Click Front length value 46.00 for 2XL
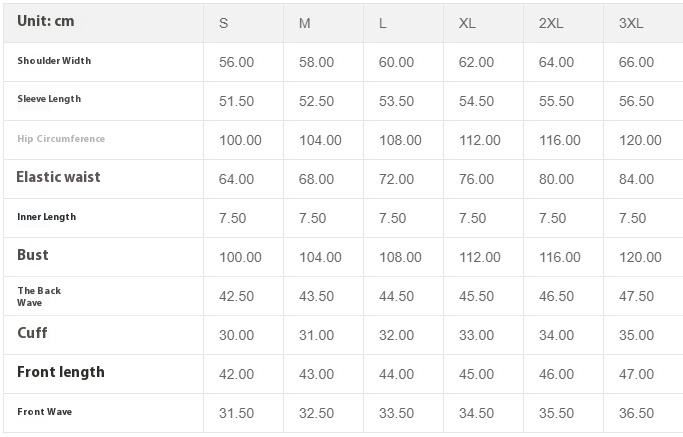 pyautogui.click(x=556, y=374)
